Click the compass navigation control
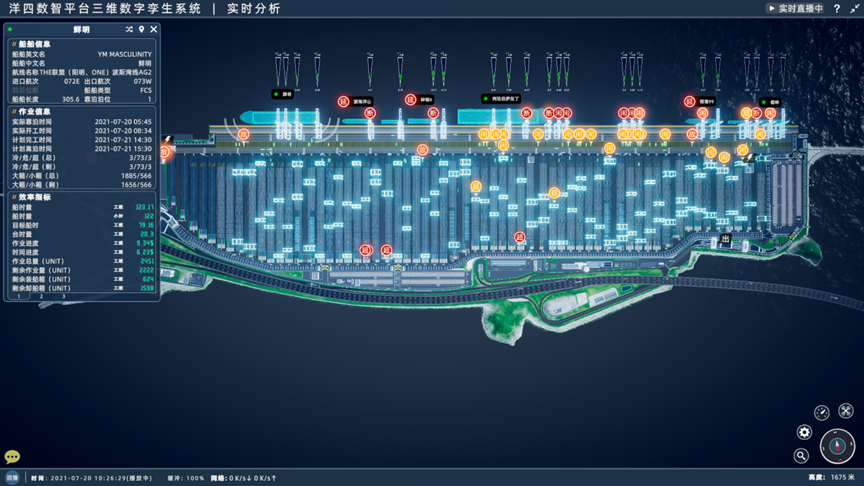Image resolution: width=864 pixels, height=486 pixels. [837, 445]
